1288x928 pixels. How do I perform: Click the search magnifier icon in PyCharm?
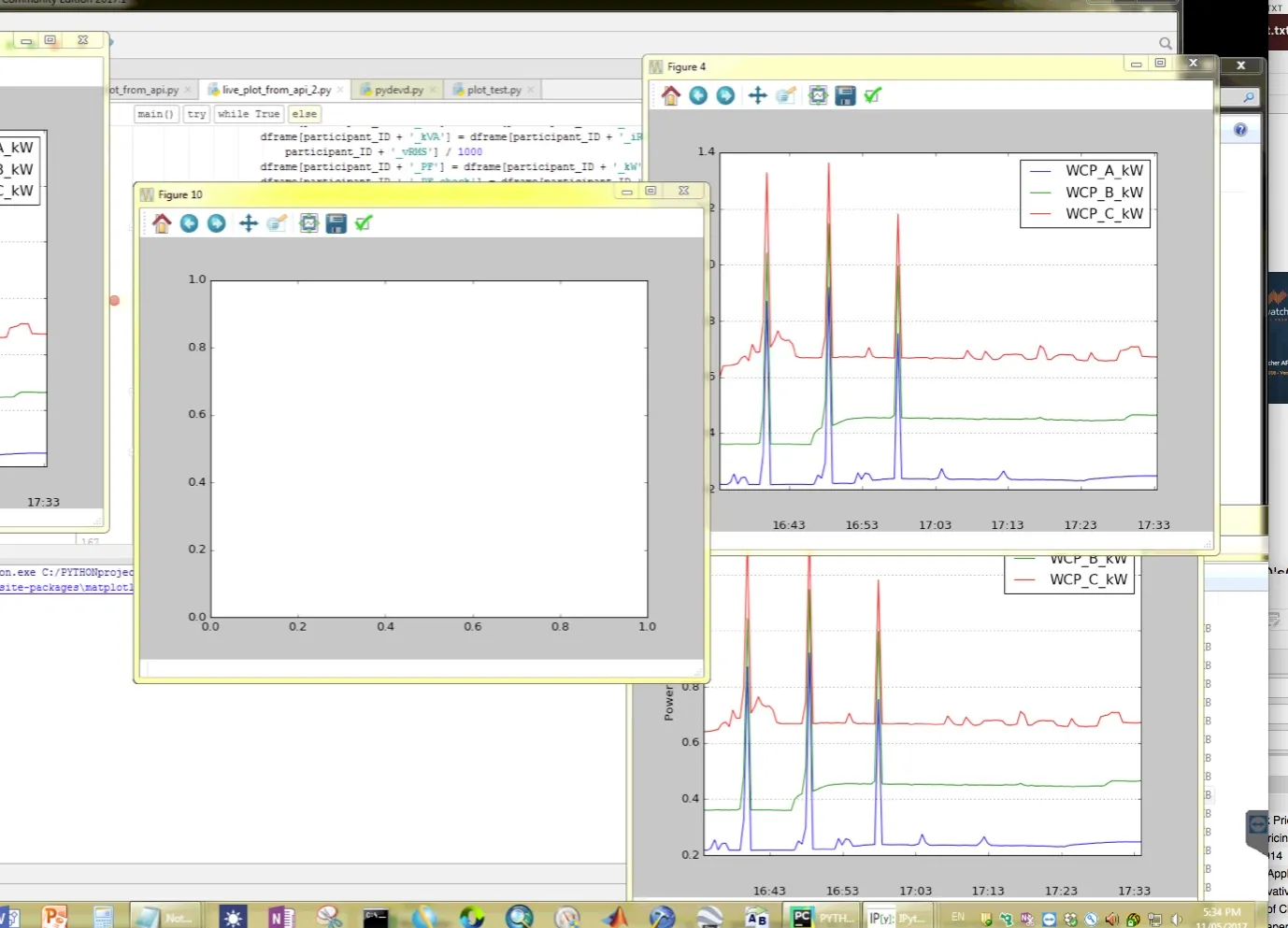pyautogui.click(x=1166, y=43)
